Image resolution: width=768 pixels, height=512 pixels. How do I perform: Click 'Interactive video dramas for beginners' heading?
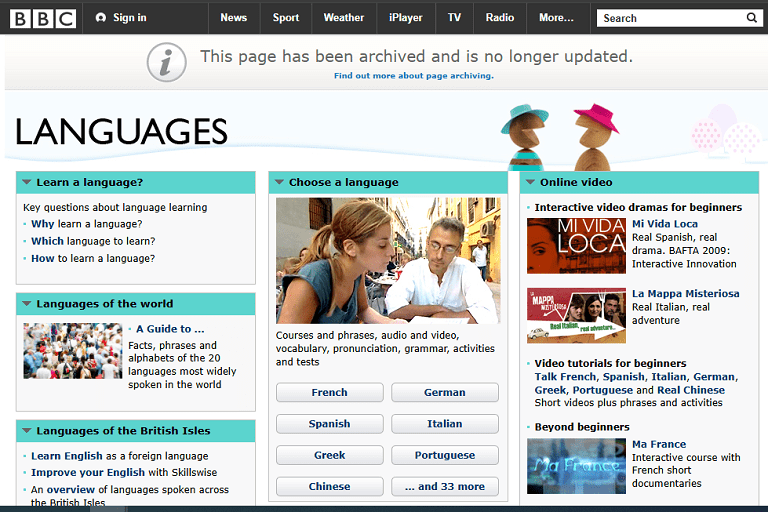click(x=638, y=208)
